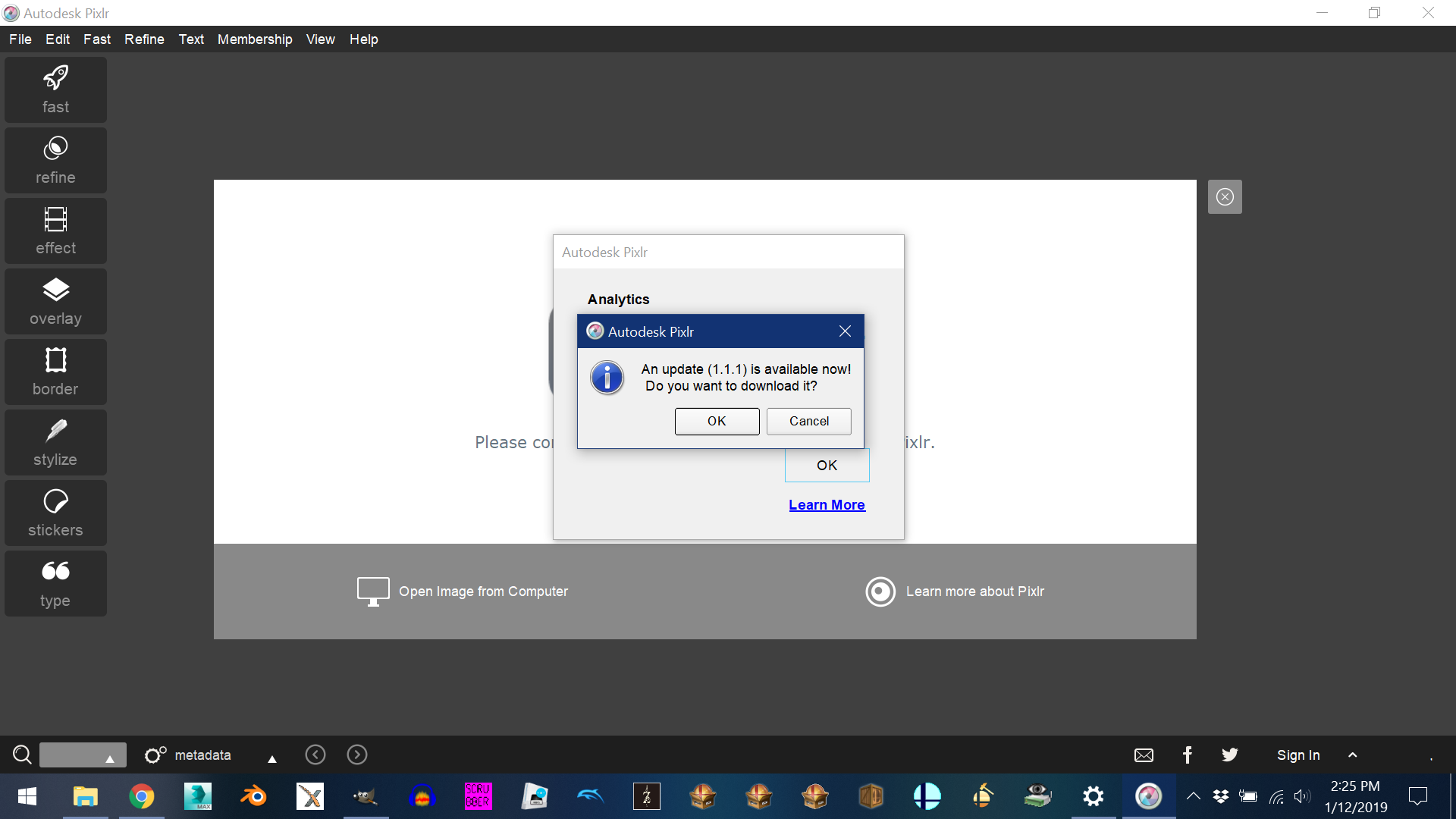Select the type quotes tool
Viewport: 1456px width, 819px height.
pos(55,583)
